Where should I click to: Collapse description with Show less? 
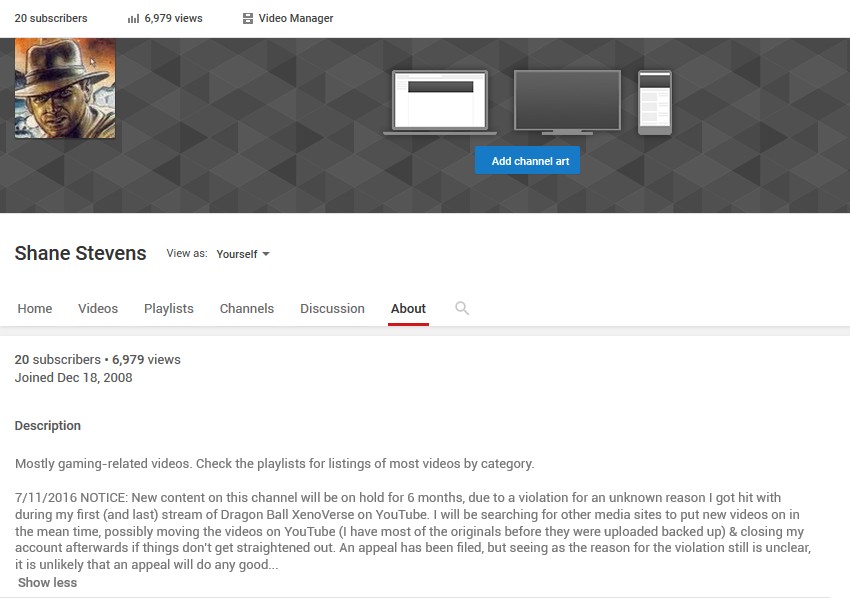click(x=47, y=583)
